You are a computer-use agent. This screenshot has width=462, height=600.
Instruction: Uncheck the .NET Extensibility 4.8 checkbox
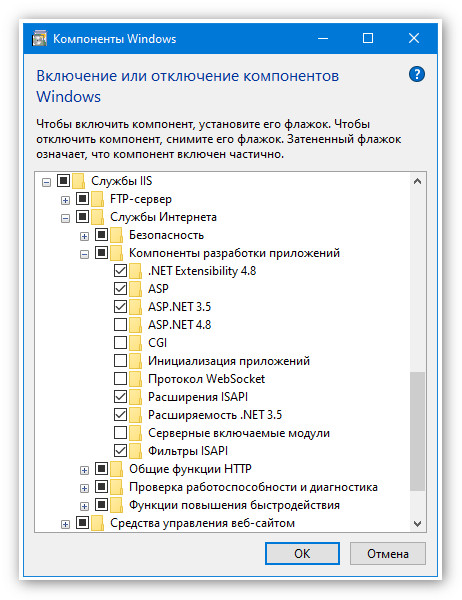tap(121, 271)
